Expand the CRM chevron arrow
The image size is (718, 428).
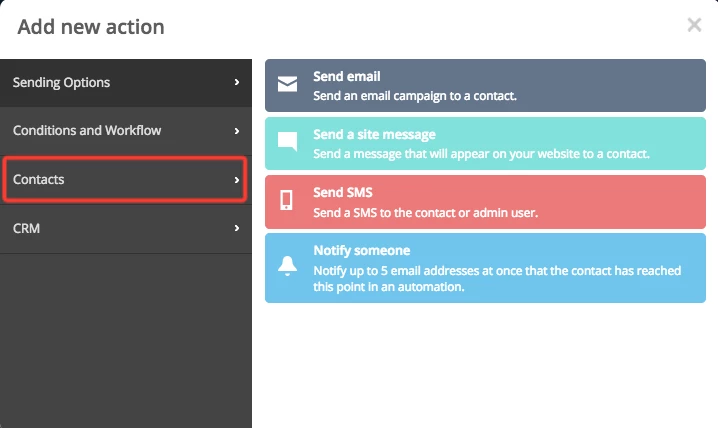coord(237,228)
